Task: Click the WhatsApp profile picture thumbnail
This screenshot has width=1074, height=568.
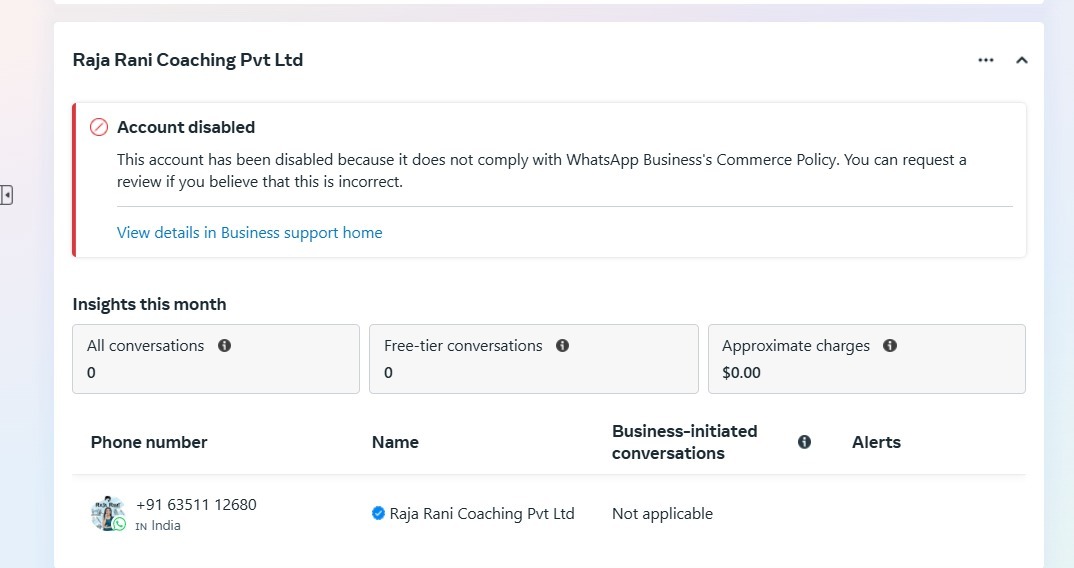Action: 107,513
